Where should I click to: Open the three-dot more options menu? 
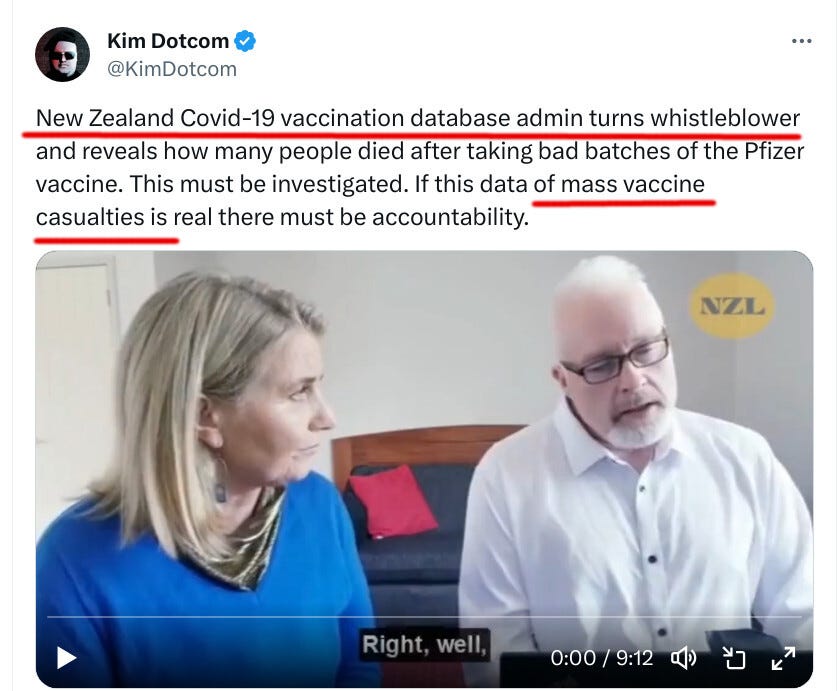coord(802,41)
